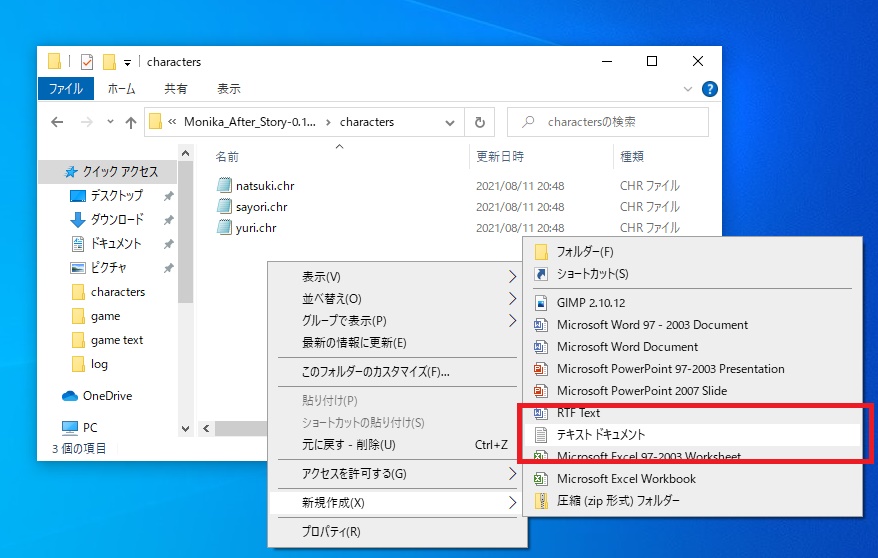Open the game text folder in sidebar

tap(117, 340)
